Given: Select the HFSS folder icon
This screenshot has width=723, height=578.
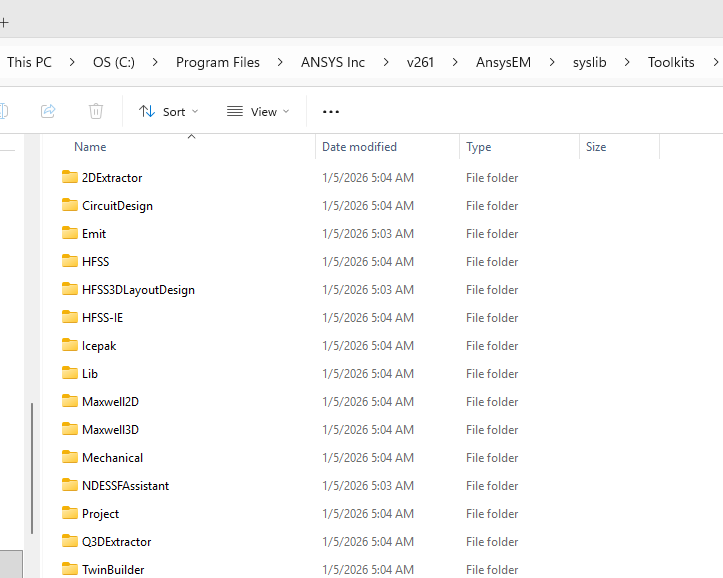Looking at the screenshot, I should (70, 261).
